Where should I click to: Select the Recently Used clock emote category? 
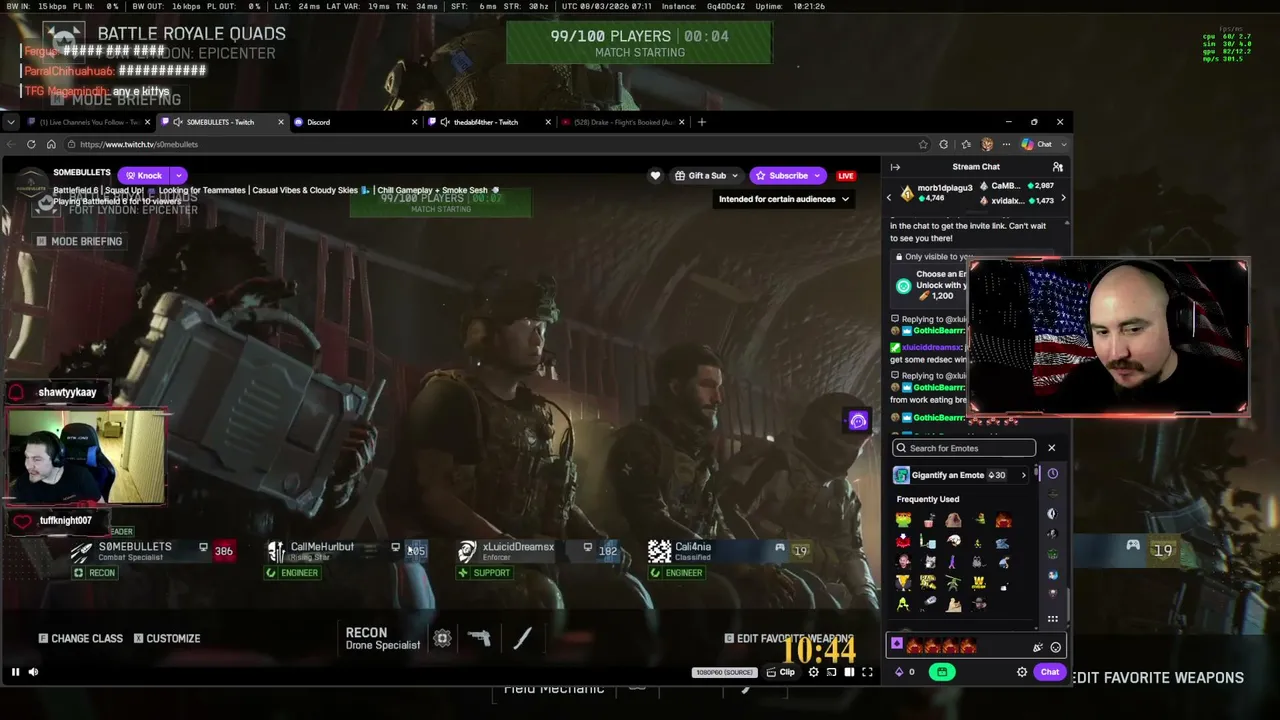(x=1052, y=474)
